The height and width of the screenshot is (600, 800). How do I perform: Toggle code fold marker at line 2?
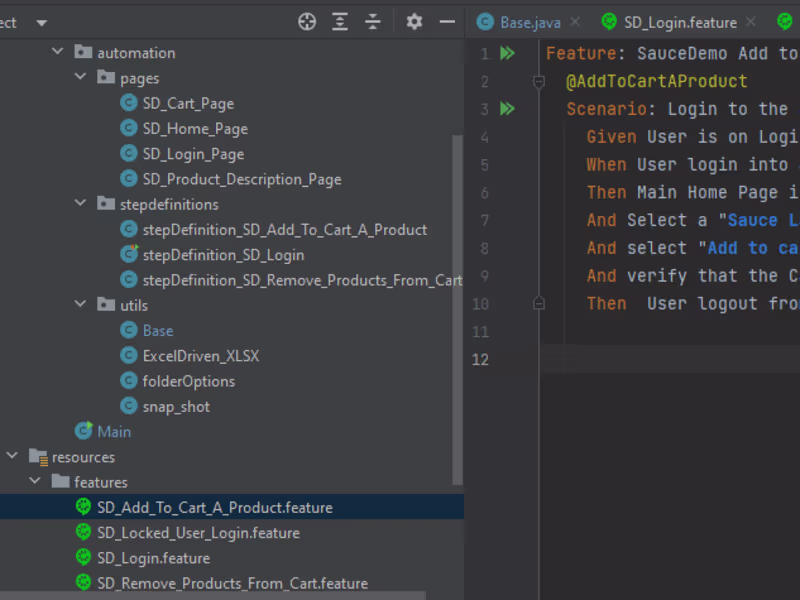(539, 82)
